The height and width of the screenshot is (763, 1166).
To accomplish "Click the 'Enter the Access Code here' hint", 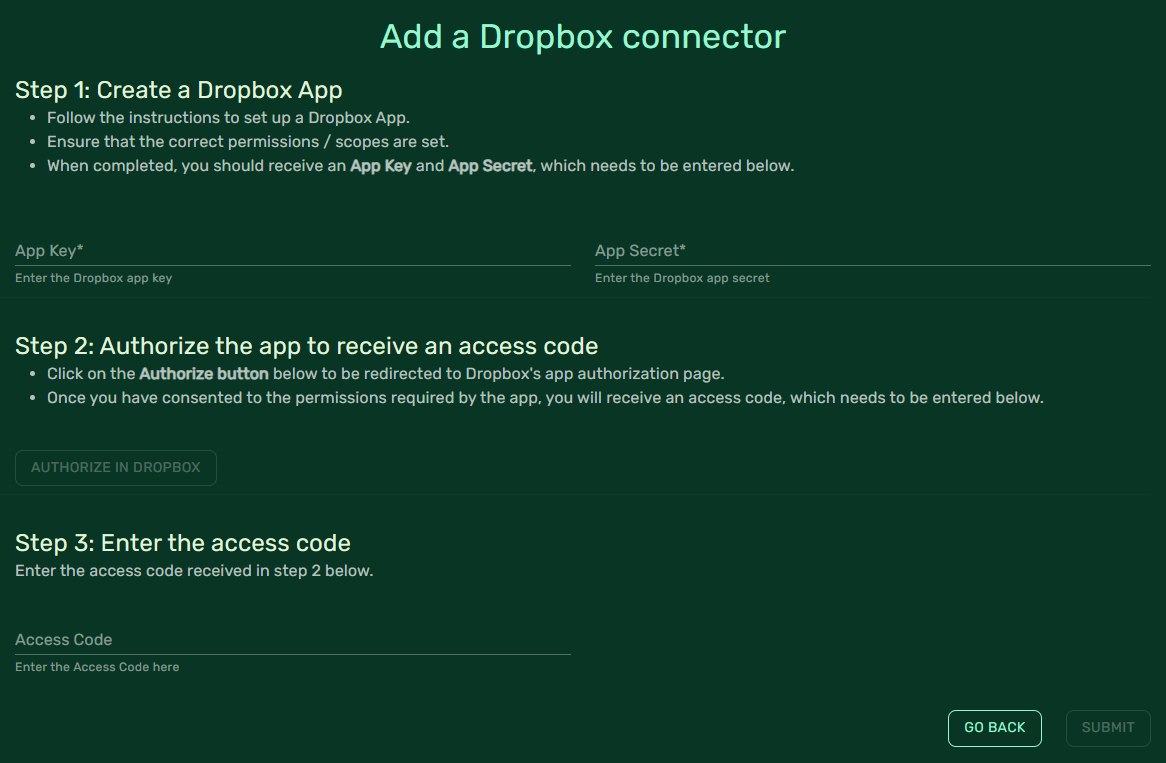I will pos(97,667).
